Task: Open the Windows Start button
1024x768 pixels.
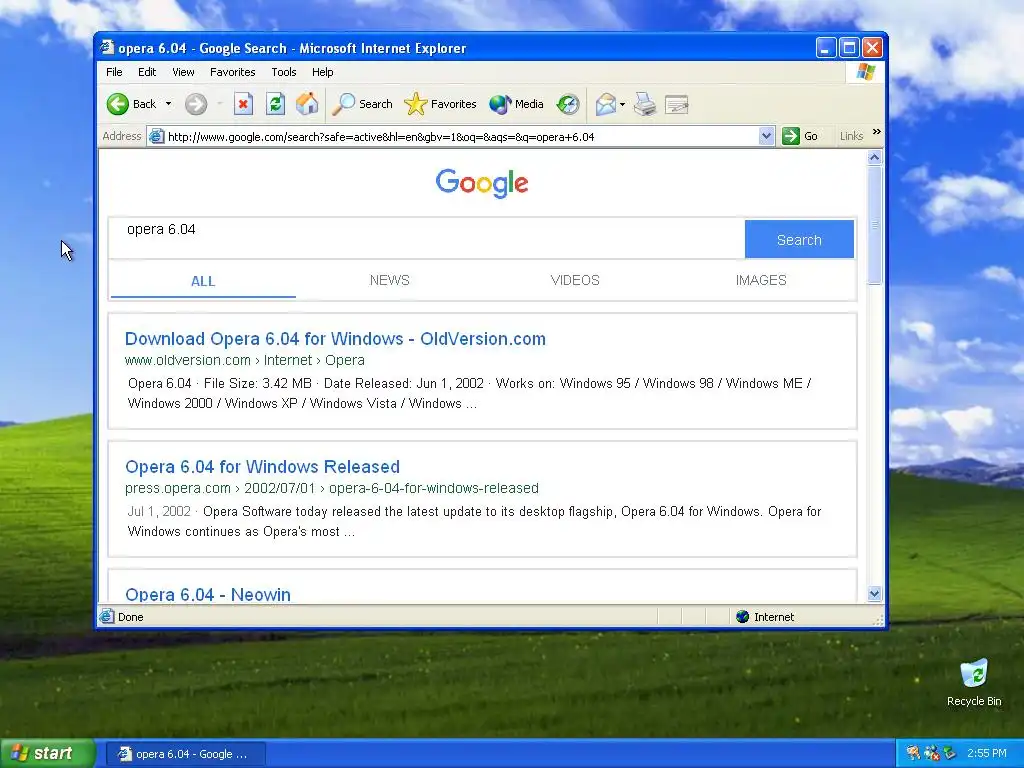Action: (48, 753)
